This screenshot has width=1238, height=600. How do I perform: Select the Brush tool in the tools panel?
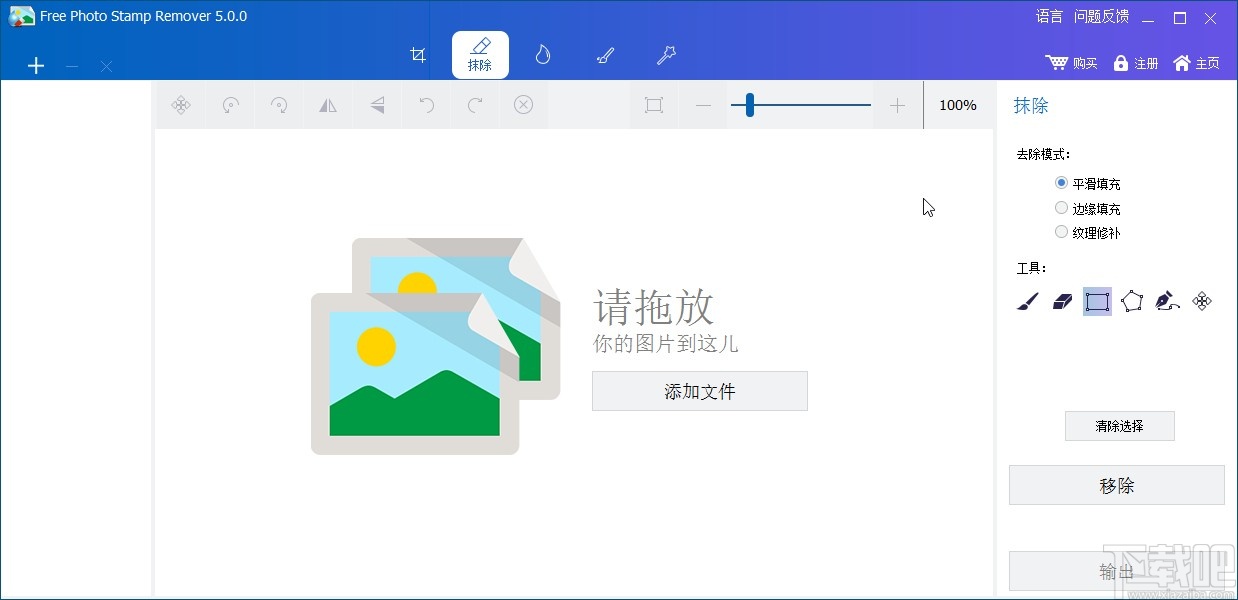pyautogui.click(x=1027, y=301)
